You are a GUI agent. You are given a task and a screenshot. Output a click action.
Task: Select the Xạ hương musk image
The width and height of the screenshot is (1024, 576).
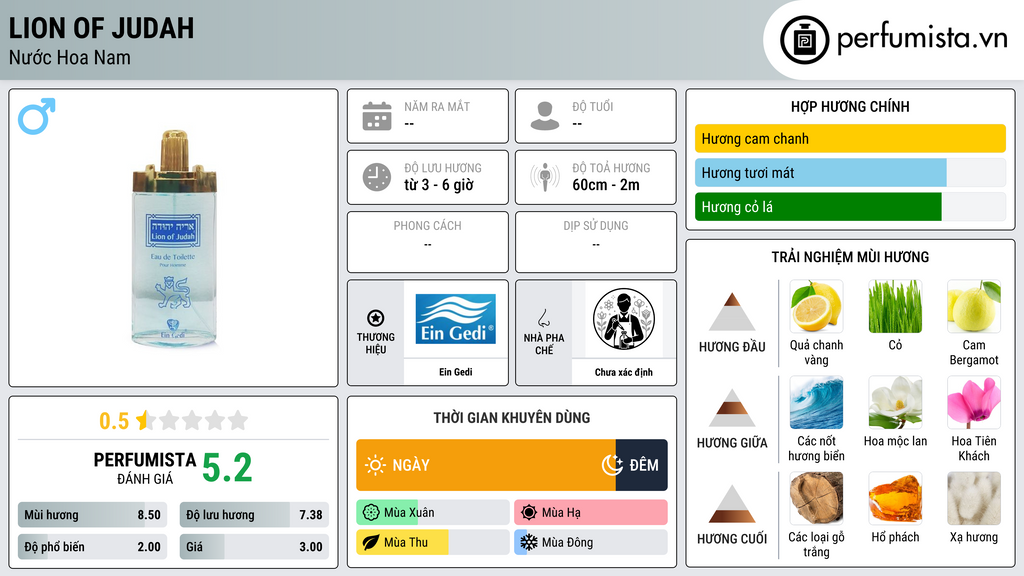pos(974,498)
